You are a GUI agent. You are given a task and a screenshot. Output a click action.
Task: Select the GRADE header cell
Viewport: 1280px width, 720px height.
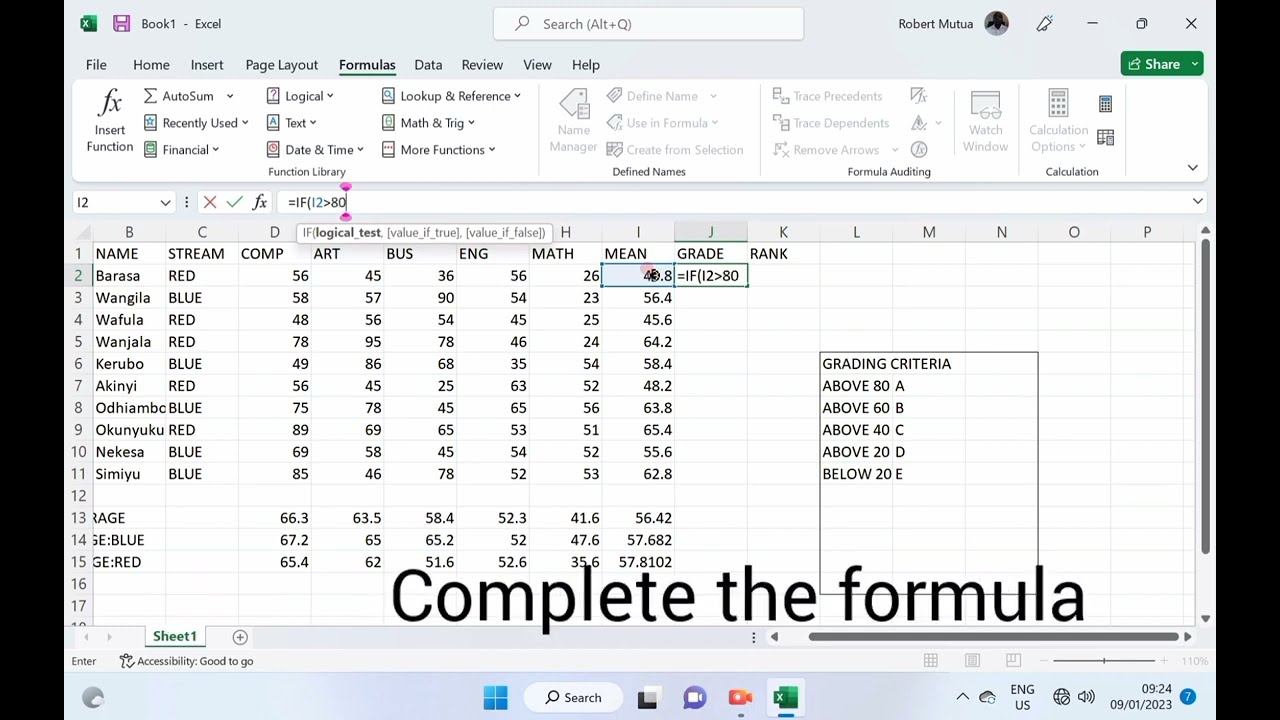click(x=711, y=254)
